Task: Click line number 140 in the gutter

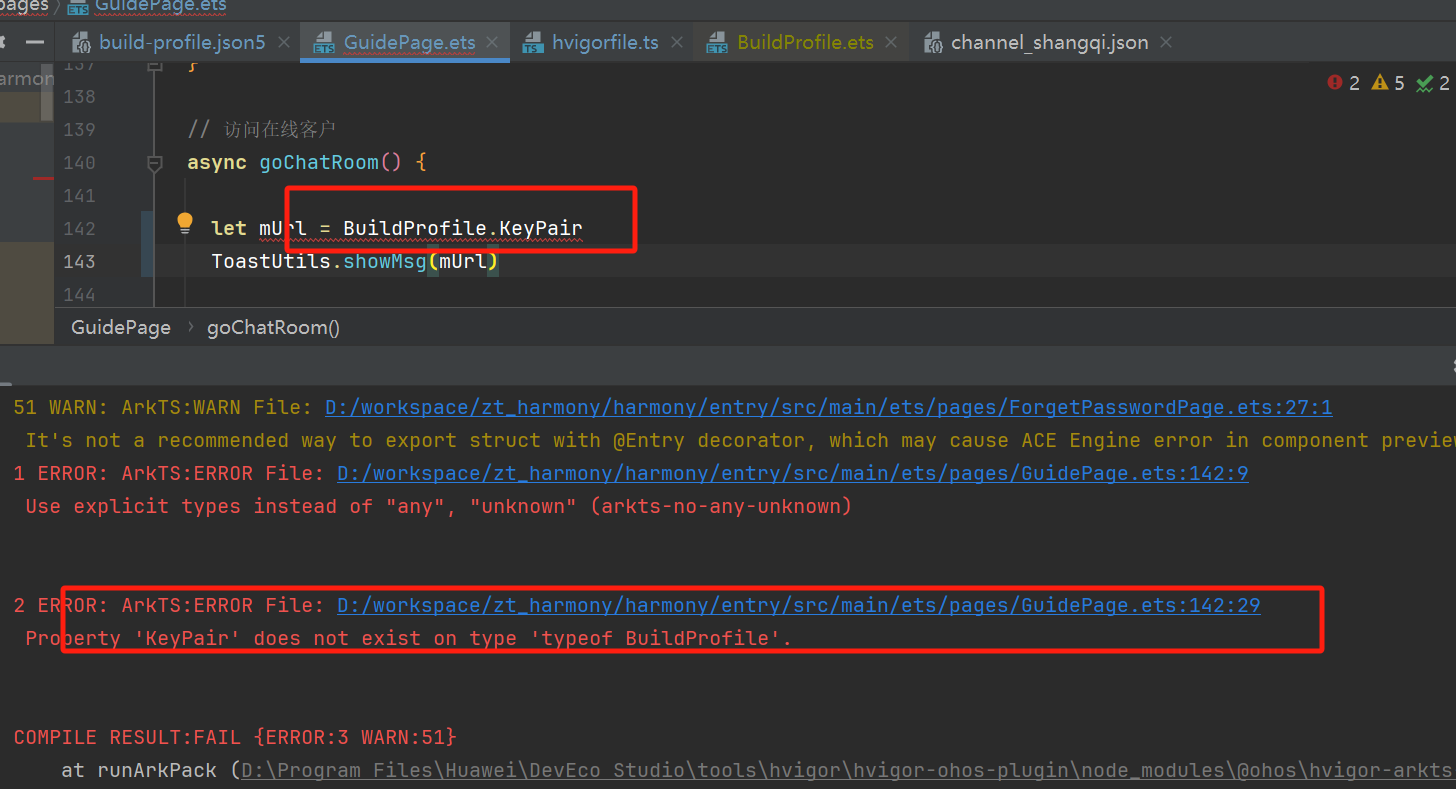Action: [x=79, y=163]
